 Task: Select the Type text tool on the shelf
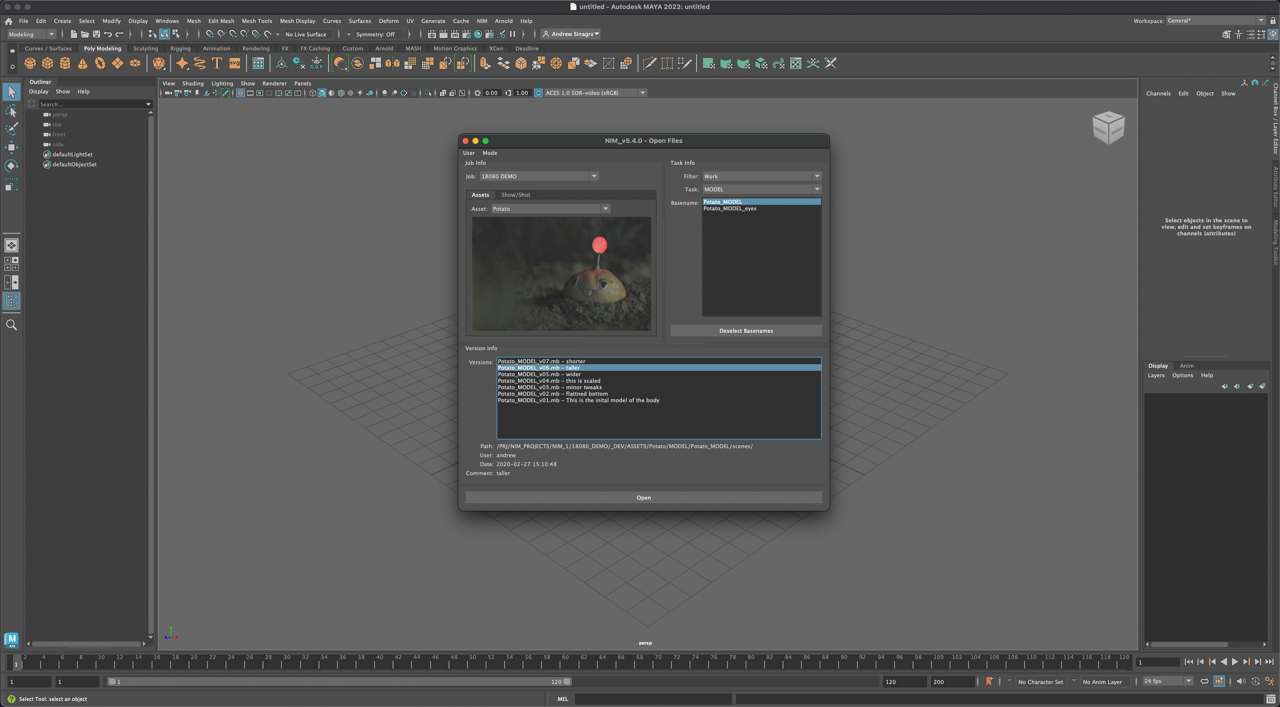tap(217, 64)
